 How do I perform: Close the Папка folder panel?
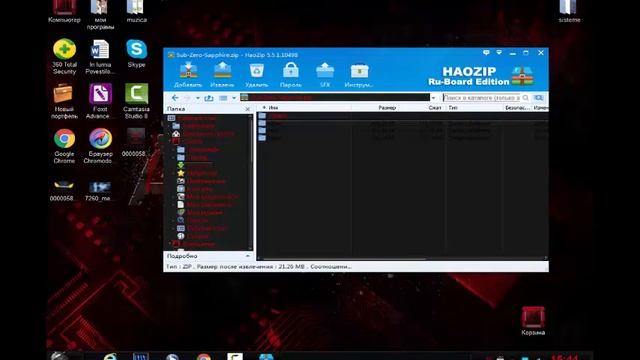pyautogui.click(x=247, y=109)
